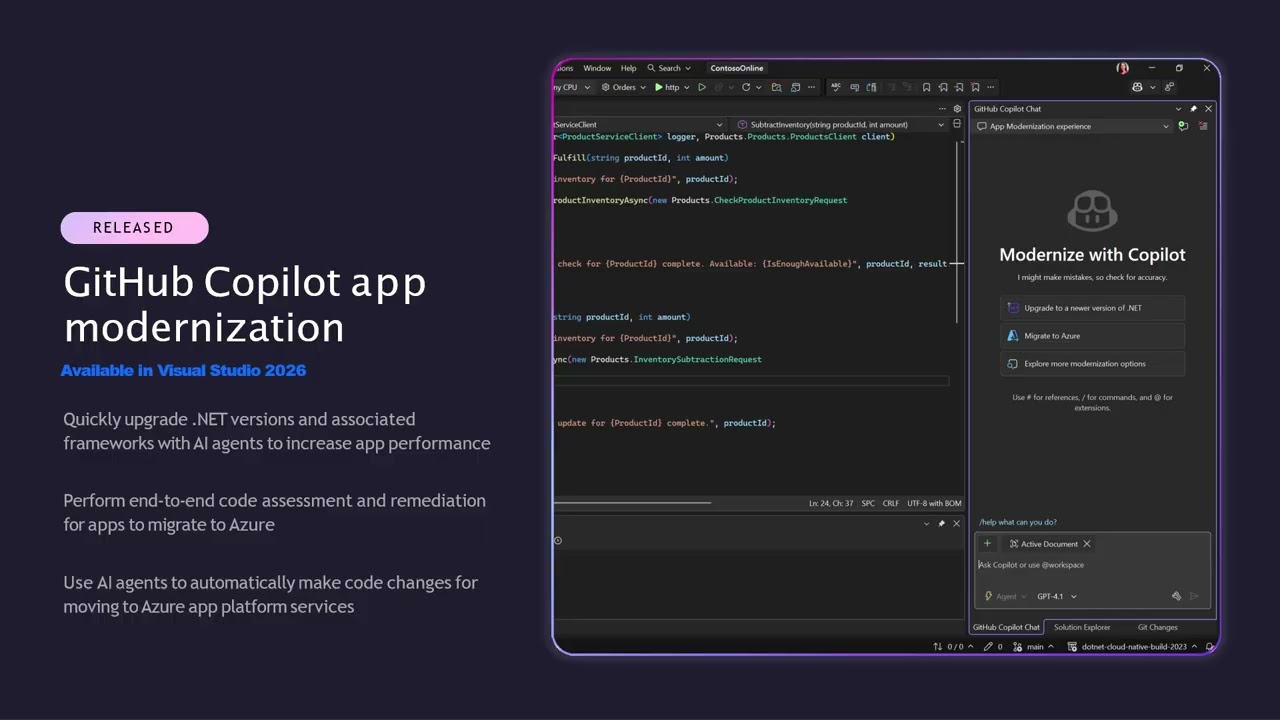The height and width of the screenshot is (720, 1280).
Task: Click the Ask Copilot chat input field
Action: click(x=1092, y=565)
